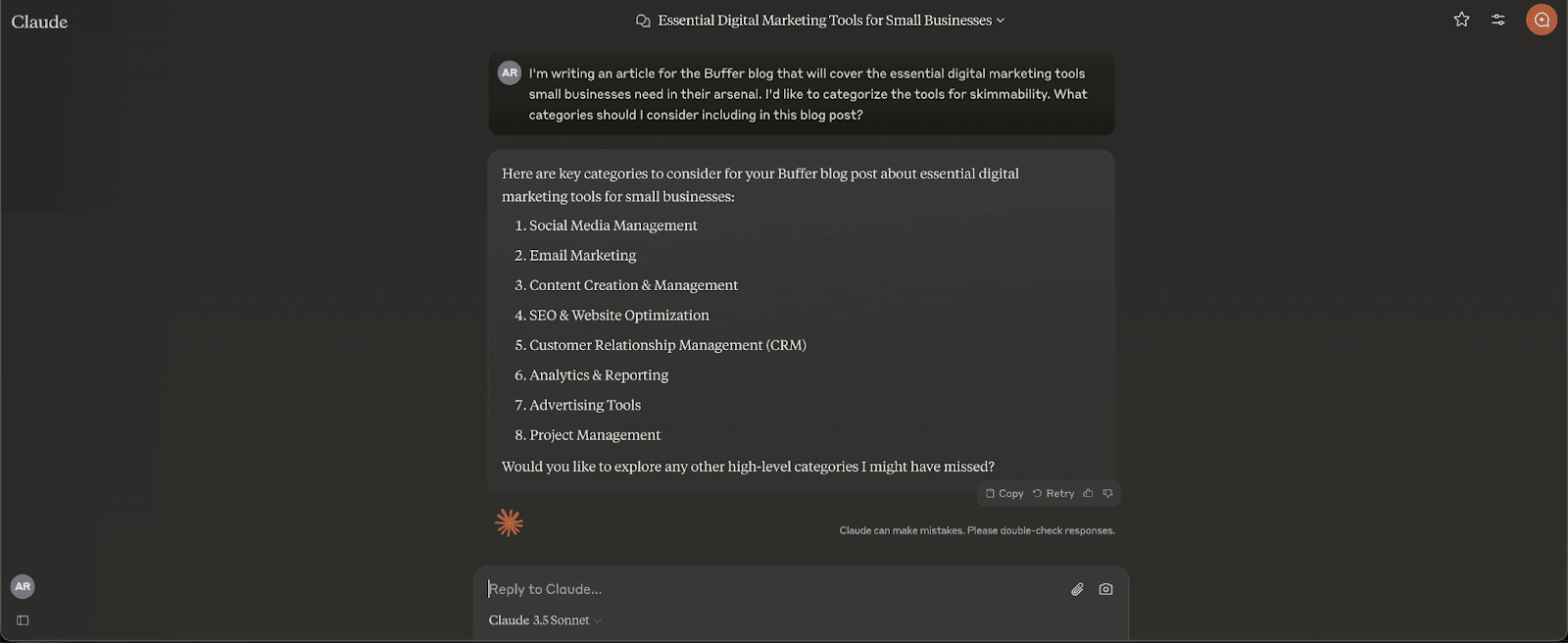The image size is (1568, 643).
Task: Retry generating the response
Action: tap(1053, 493)
